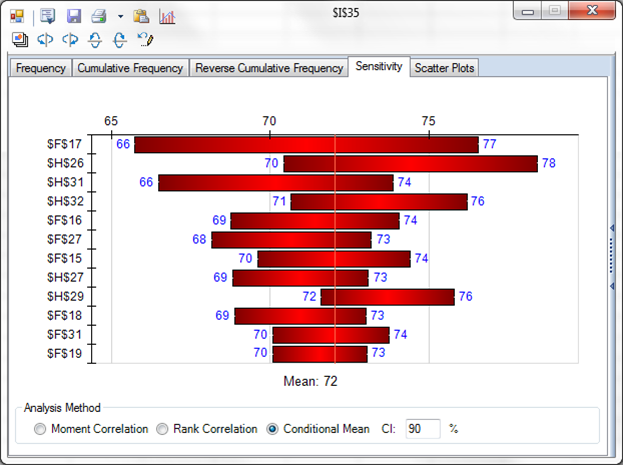Screen dimensions: 623x465
Task: Click the report icon with the down arrow
Action: point(48,16)
